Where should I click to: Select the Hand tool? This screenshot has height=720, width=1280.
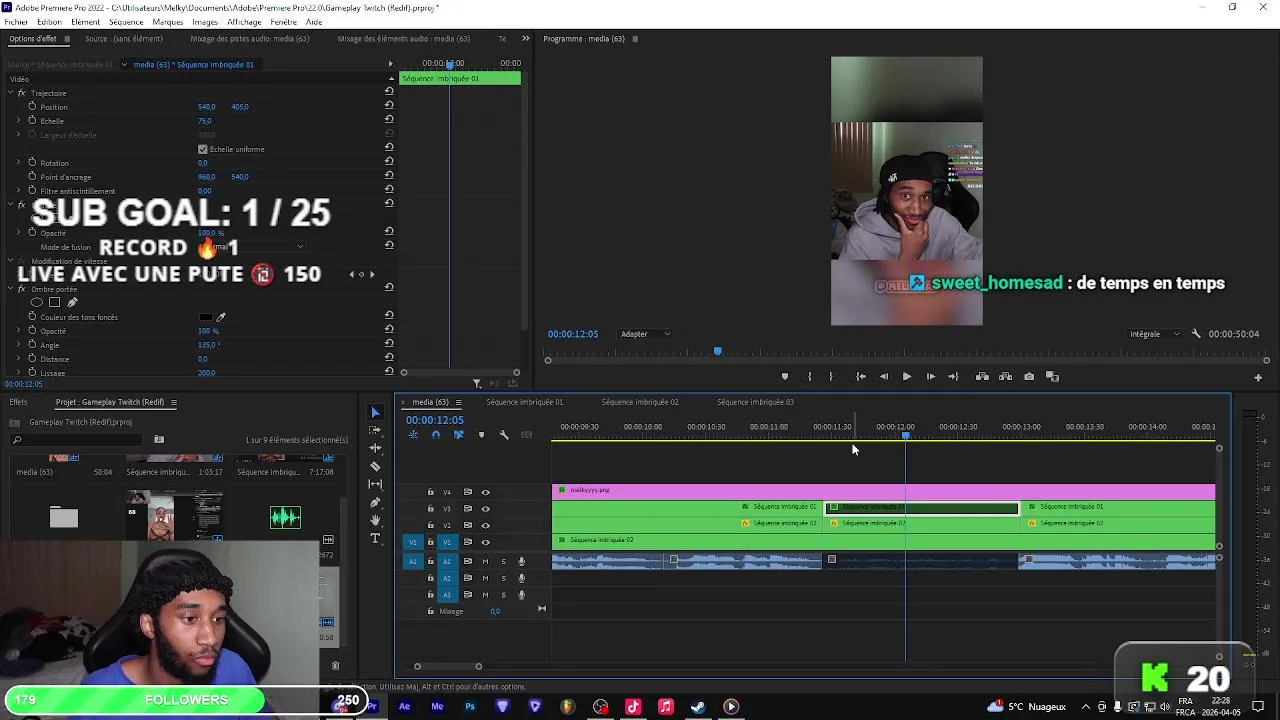coord(375,520)
